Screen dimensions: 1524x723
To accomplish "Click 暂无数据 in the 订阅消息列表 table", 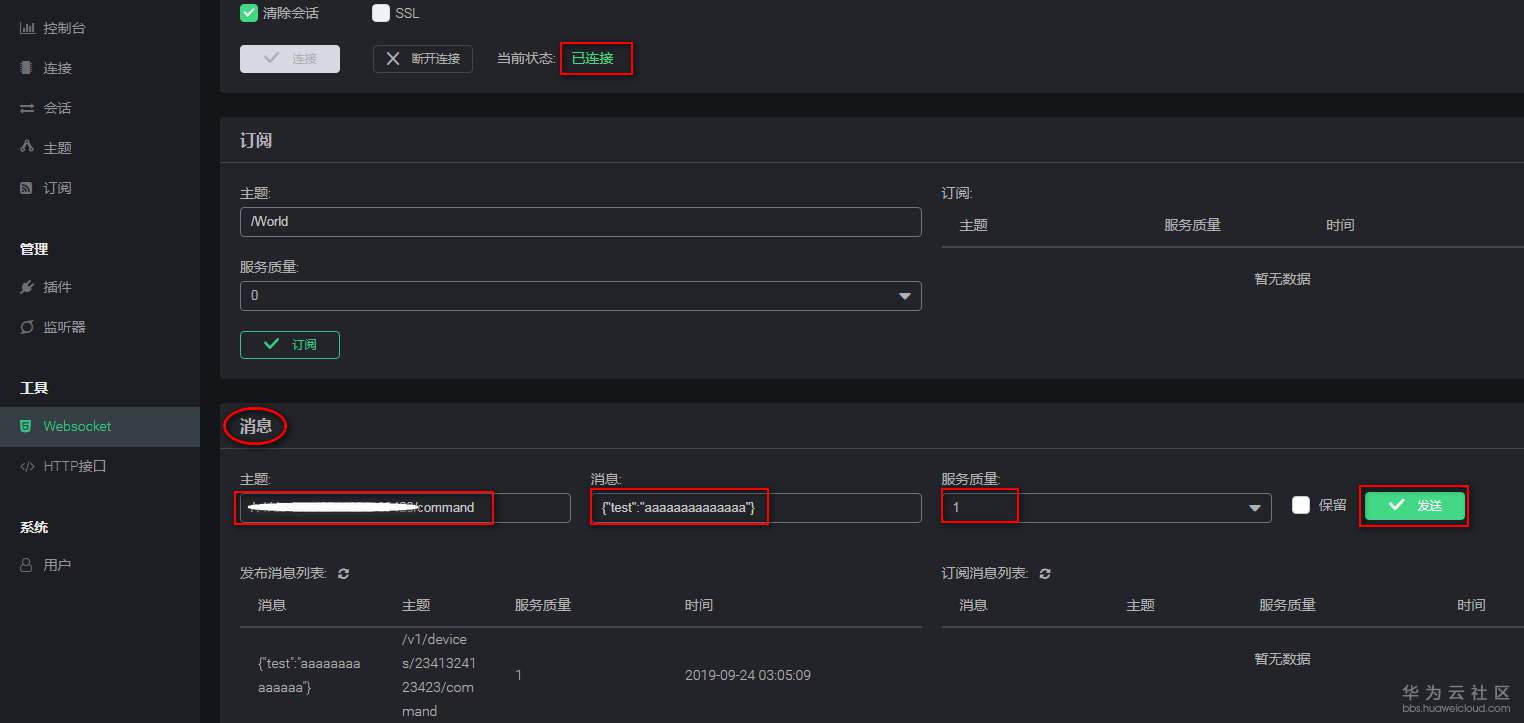I will click(x=1282, y=659).
